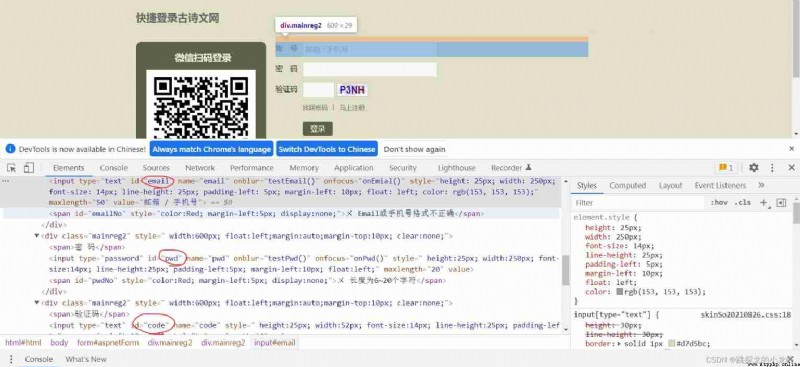Collapse the mainreg2 div above the 验证码 span
Image resolution: width=800 pixels, height=367 pixels.
pyautogui.click(x=37, y=303)
